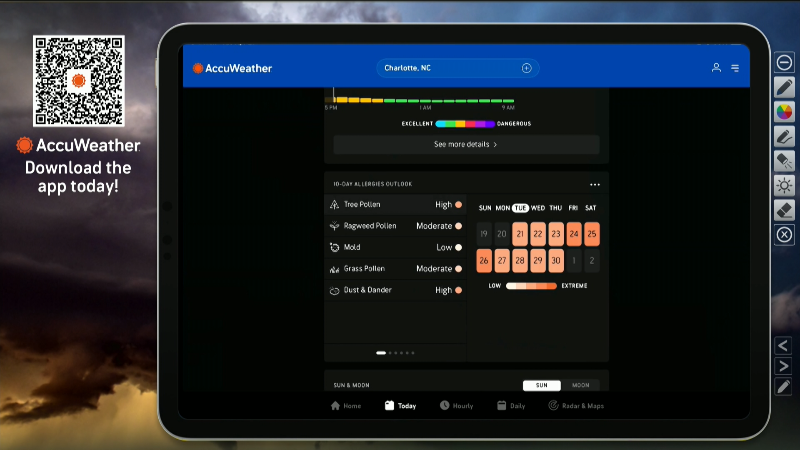
Task: Go to the Hourly tab
Action: [456, 406]
